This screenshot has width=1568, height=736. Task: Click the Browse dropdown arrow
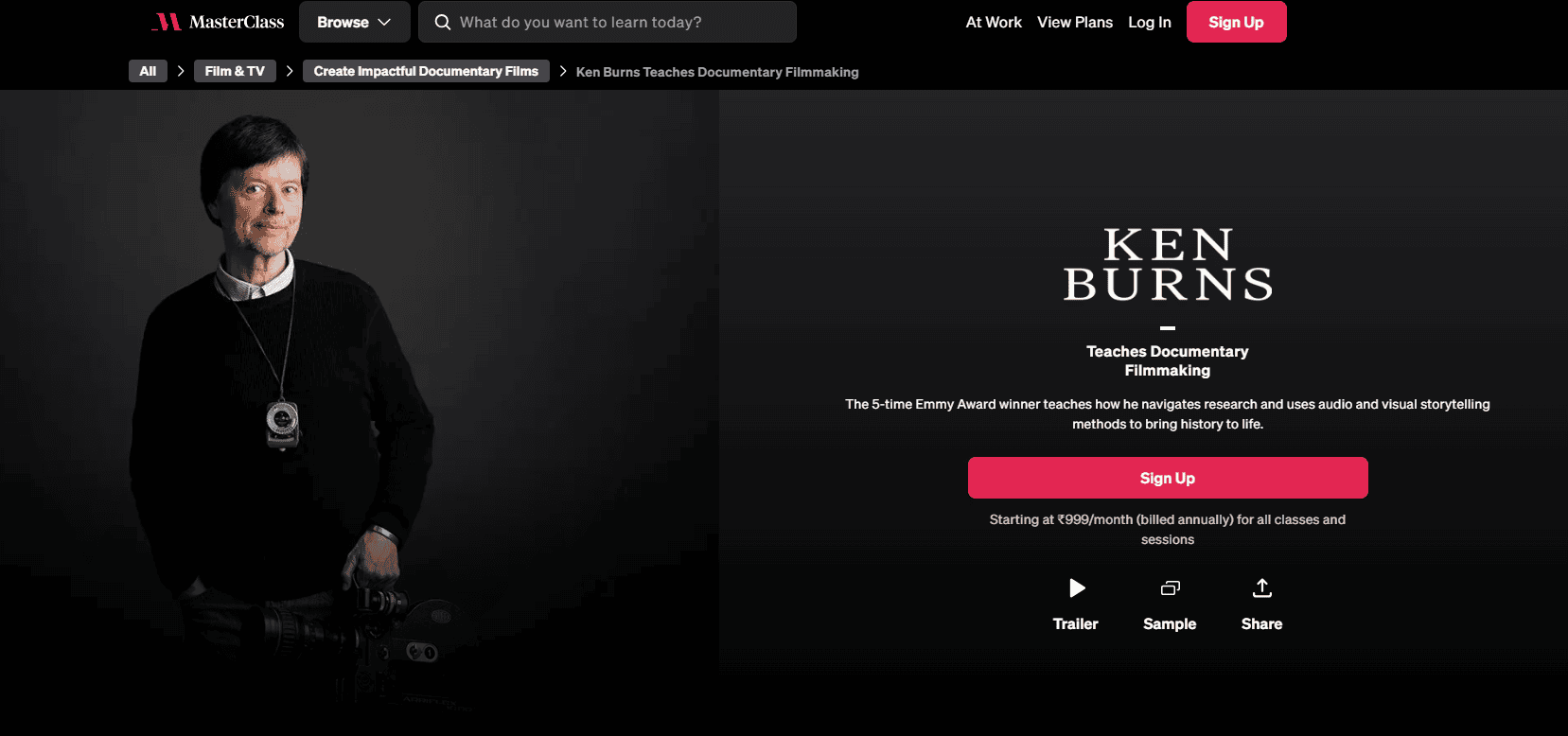point(384,23)
